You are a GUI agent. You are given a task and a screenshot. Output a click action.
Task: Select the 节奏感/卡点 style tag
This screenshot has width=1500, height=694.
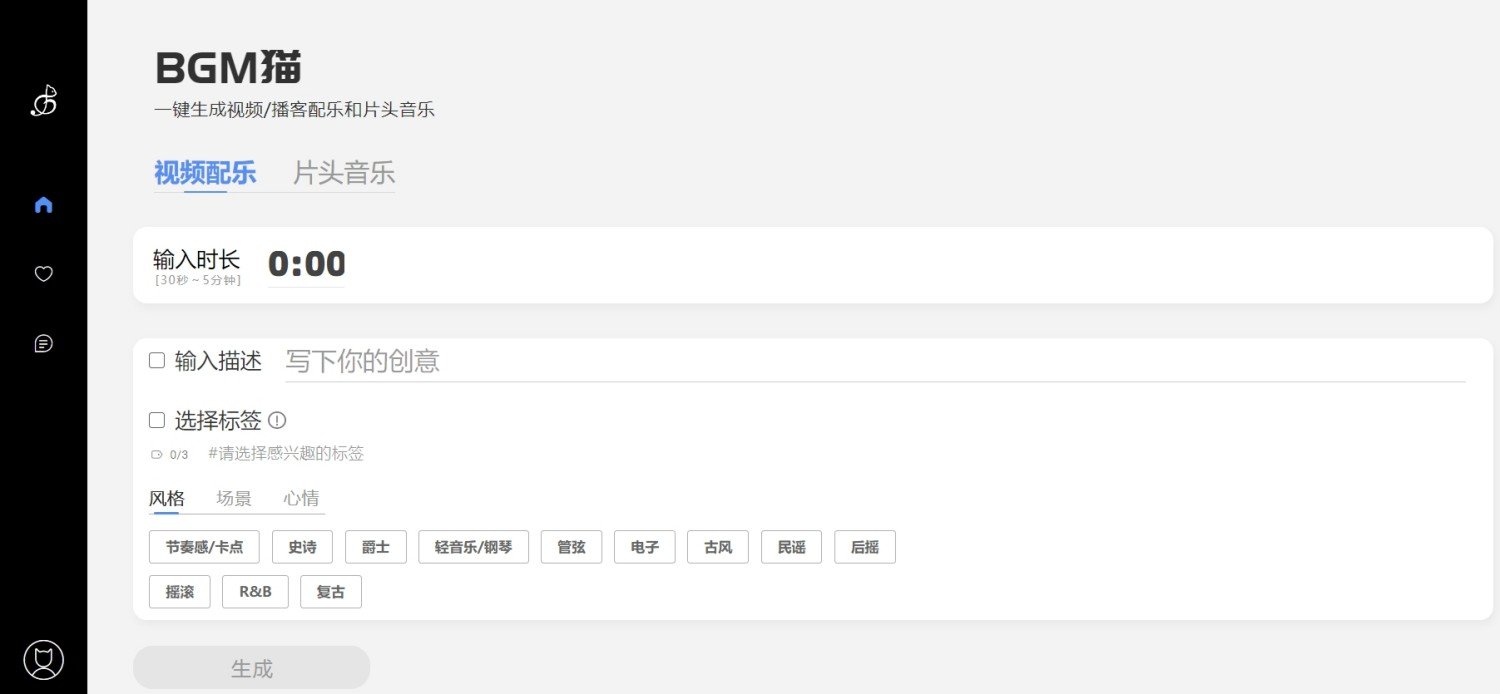(204, 547)
